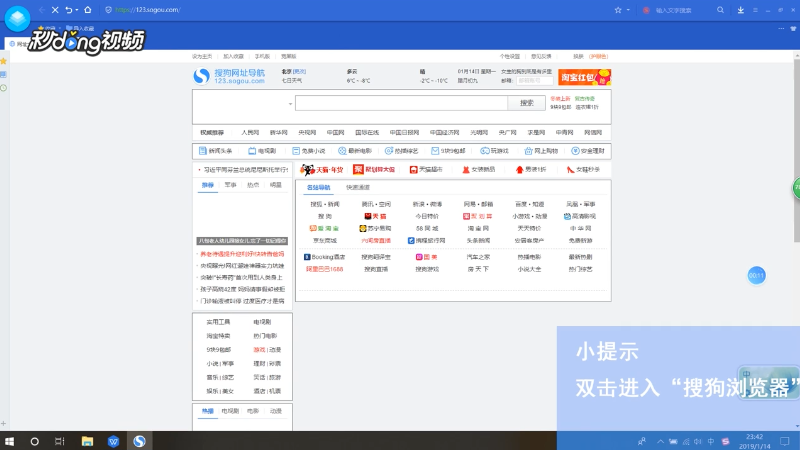Image resolution: width=800 pixels, height=450 pixels.
Task: Click 中国日报网 link
Action: pos(404,133)
